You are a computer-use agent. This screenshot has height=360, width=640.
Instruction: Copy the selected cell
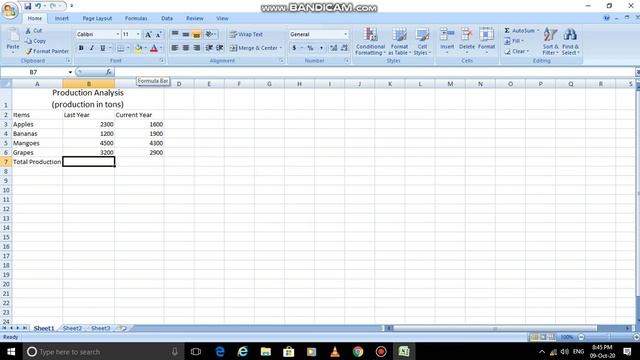pos(36,41)
